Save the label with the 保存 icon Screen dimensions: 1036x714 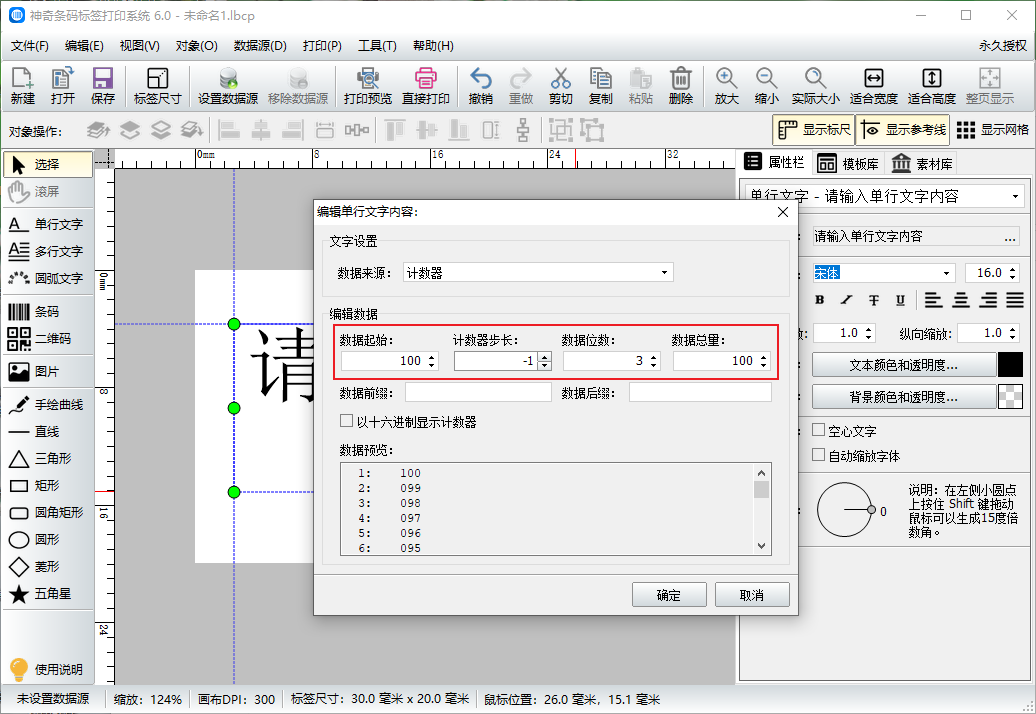102,86
